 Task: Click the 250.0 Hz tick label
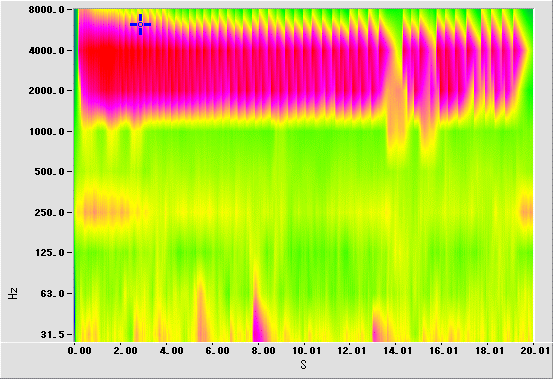tap(49, 213)
